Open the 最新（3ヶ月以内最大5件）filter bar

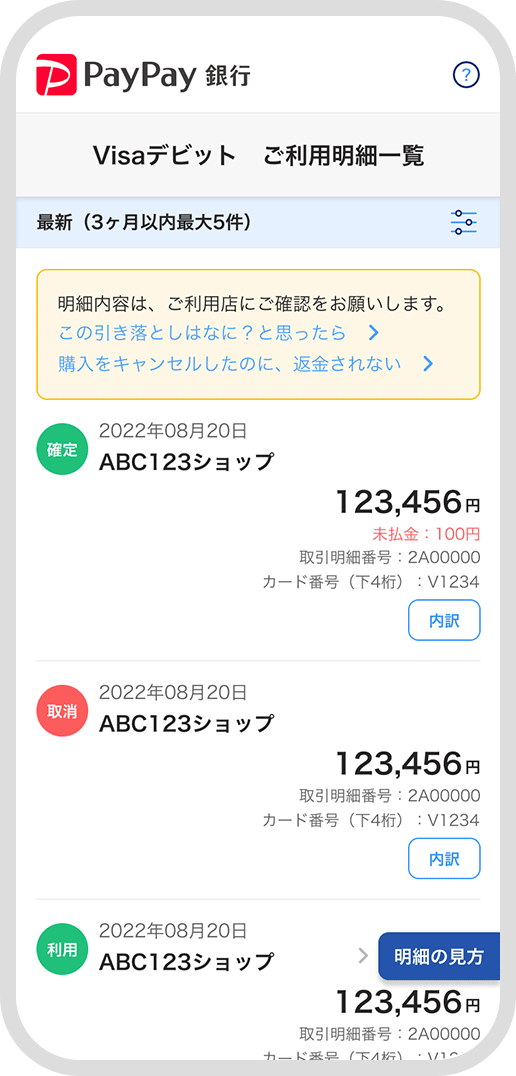(258, 223)
